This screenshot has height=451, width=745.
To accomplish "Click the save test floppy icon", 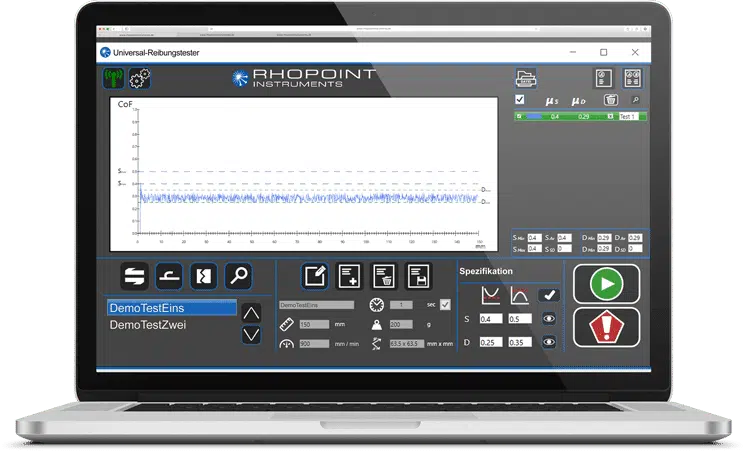I will click(x=418, y=276).
